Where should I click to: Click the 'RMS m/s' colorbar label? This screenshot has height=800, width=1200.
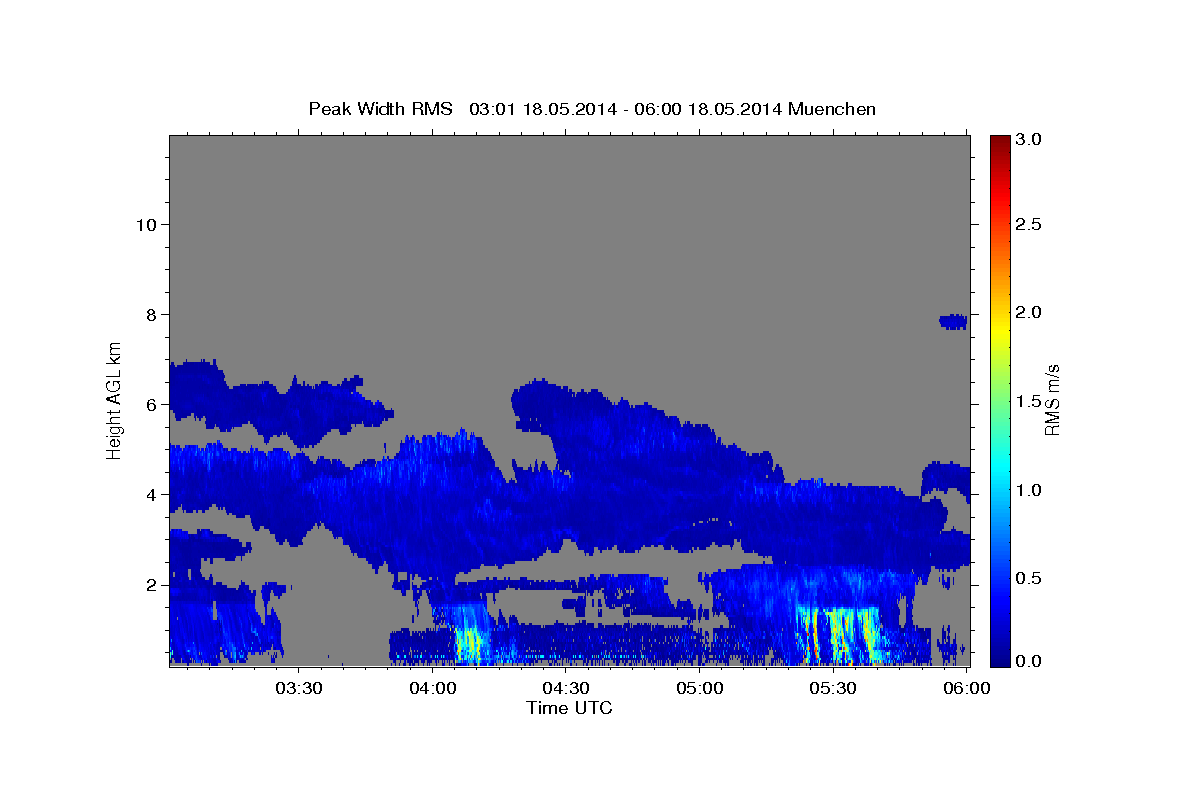coord(1052,400)
